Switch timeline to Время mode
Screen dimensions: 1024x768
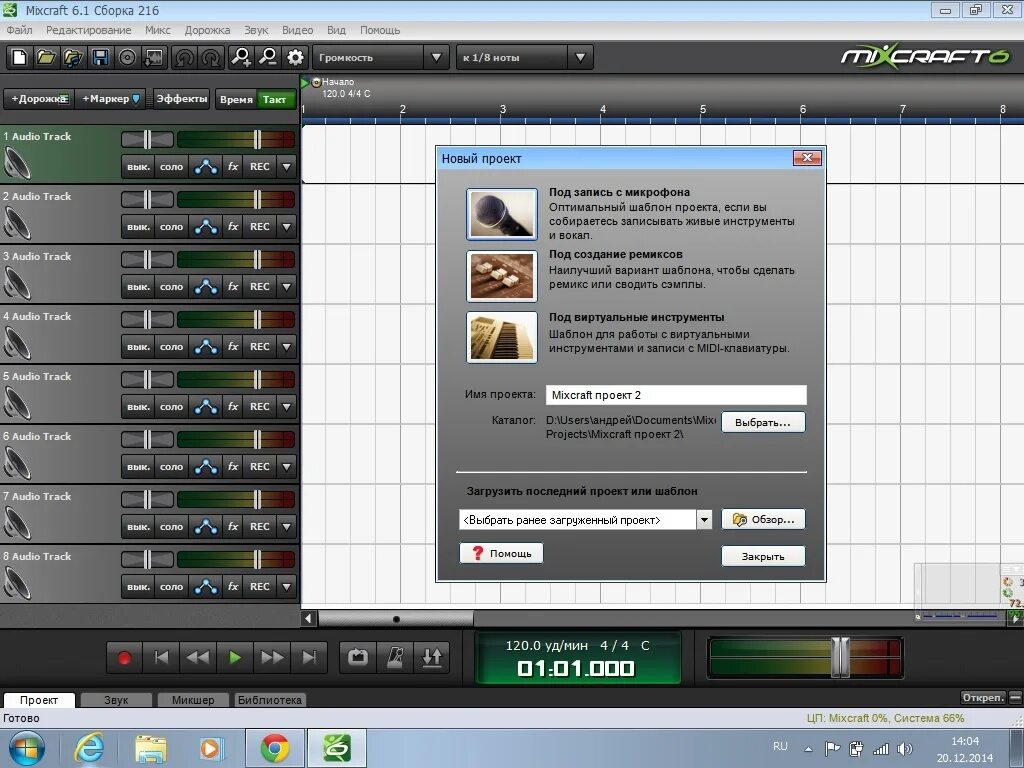click(x=236, y=99)
